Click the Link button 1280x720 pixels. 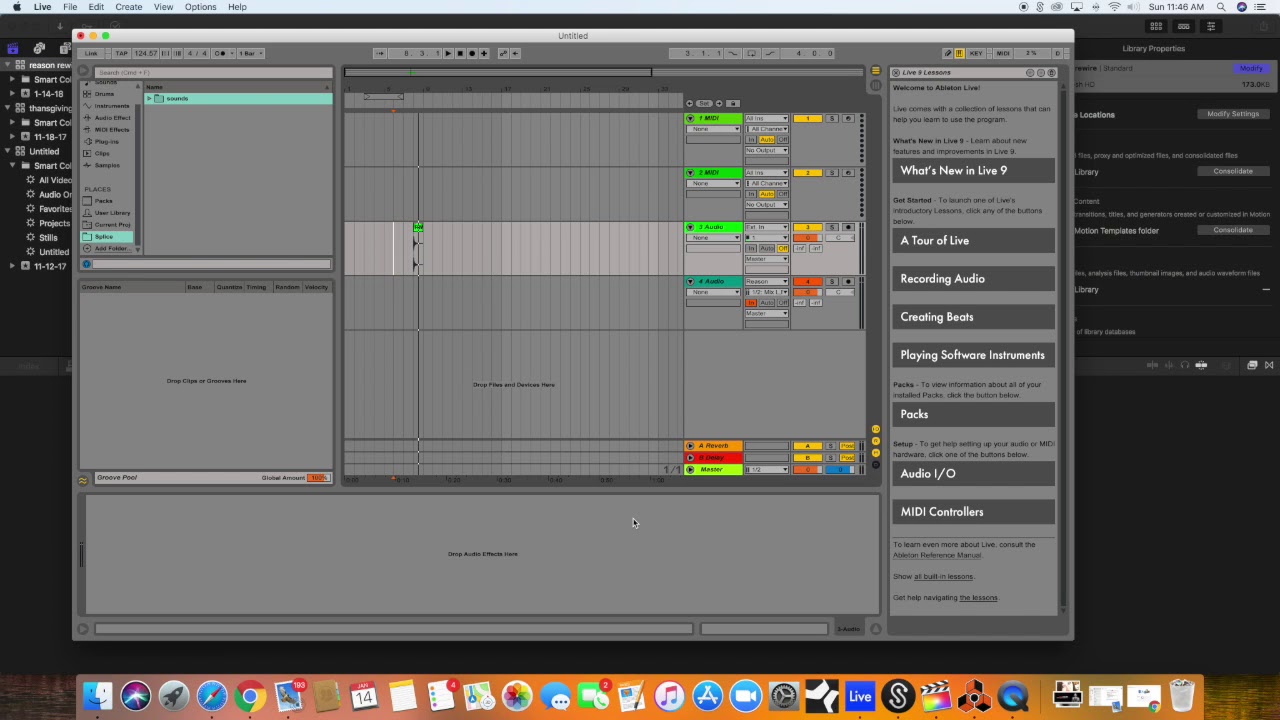92,53
